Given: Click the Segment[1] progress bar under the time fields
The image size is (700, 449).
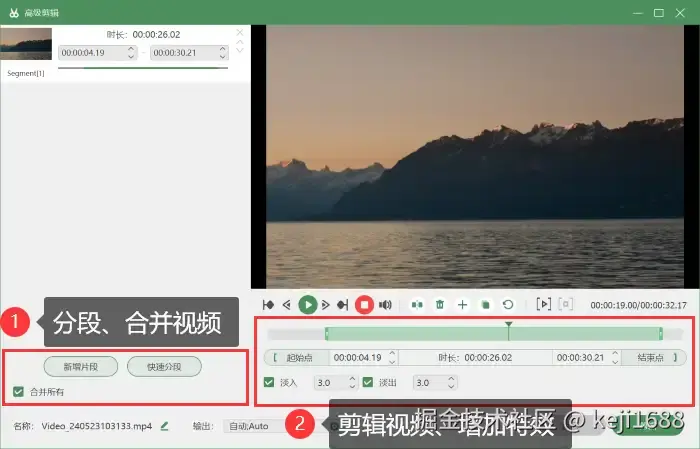Looking at the screenshot, I should 143,68.
